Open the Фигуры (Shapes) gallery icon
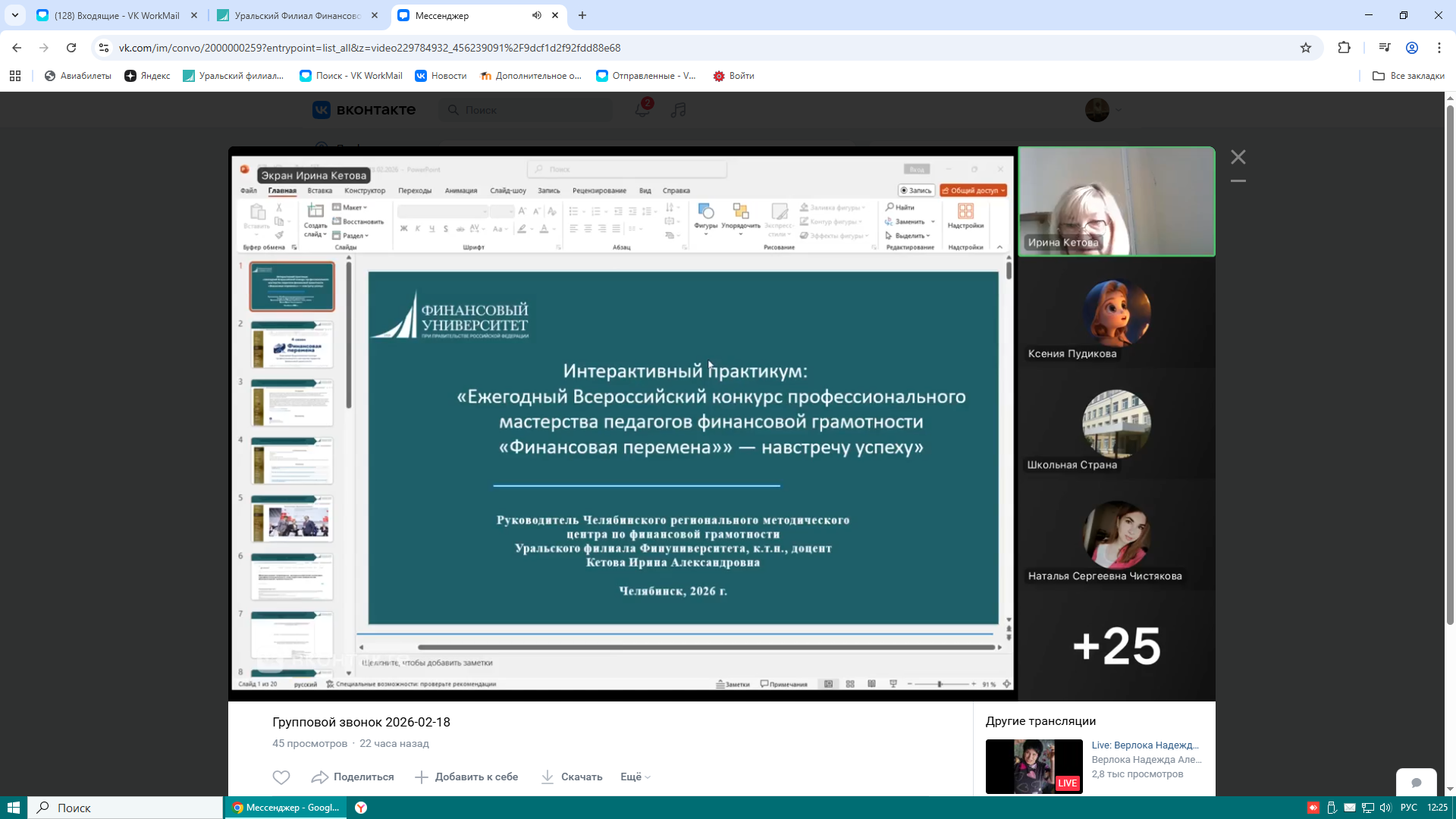 pyautogui.click(x=705, y=211)
